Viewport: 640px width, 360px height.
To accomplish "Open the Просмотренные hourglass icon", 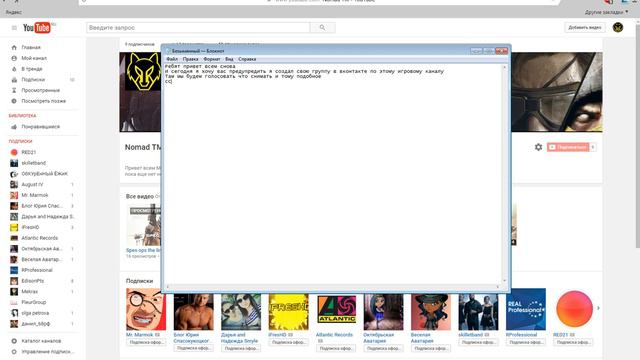I will click(14, 90).
